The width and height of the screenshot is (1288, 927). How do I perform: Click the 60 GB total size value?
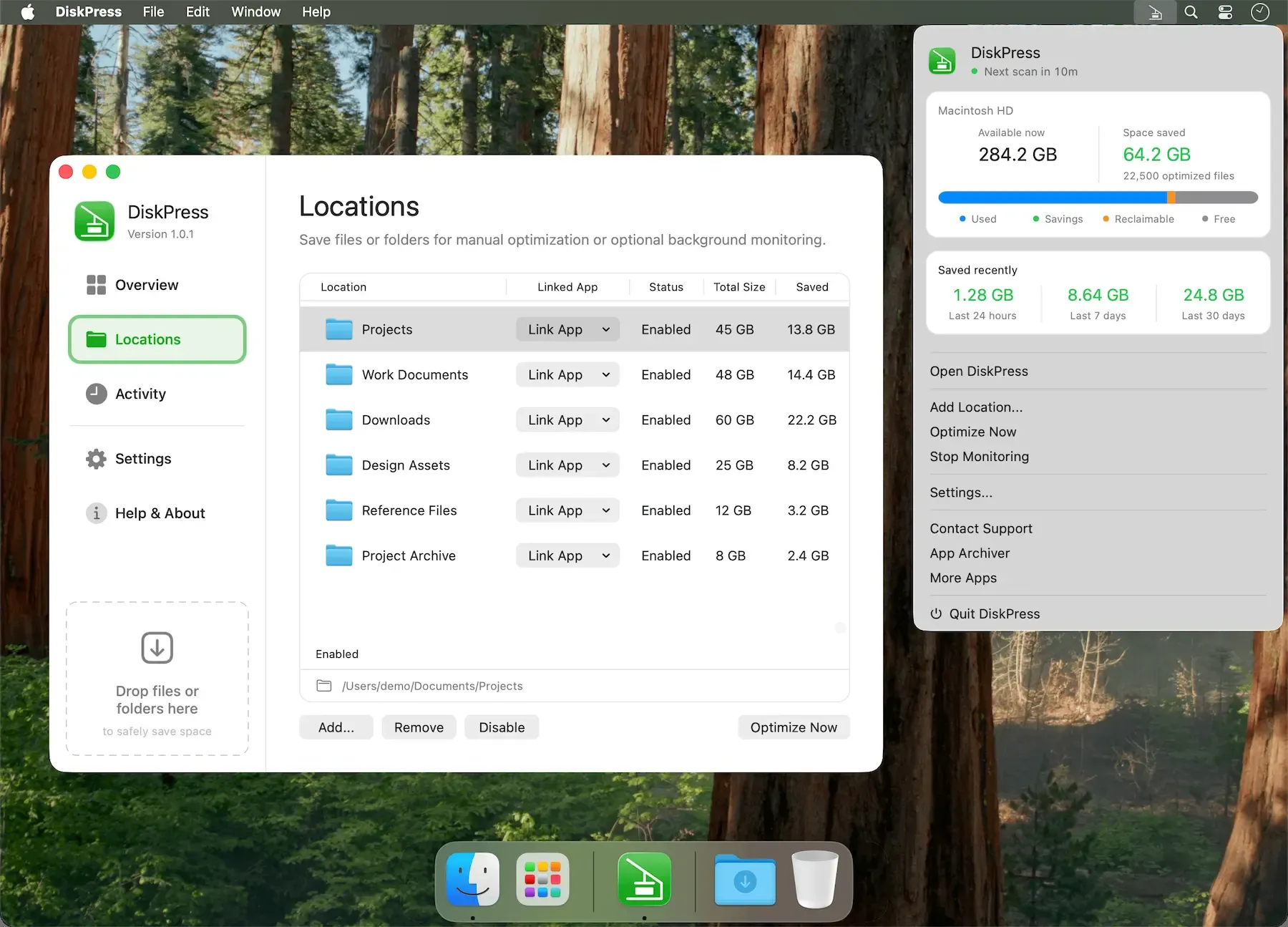735,419
